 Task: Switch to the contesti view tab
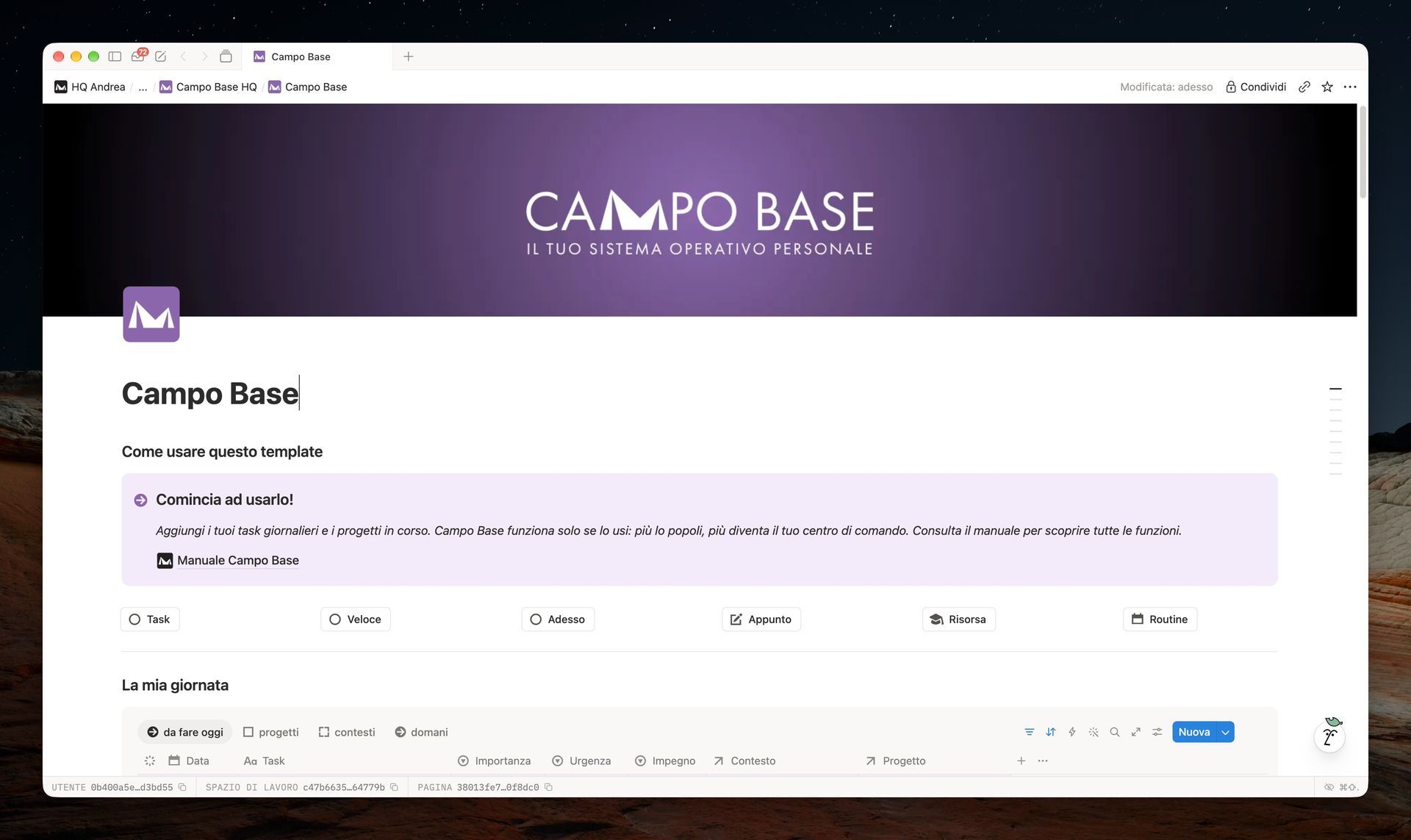(347, 732)
